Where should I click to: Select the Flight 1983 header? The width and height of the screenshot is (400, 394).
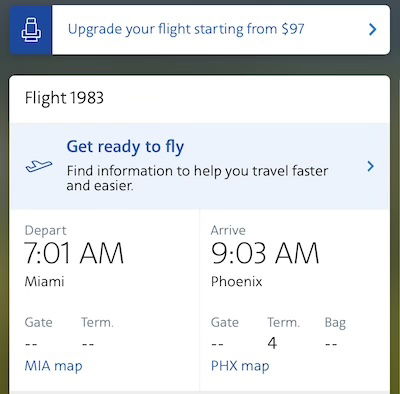64,98
